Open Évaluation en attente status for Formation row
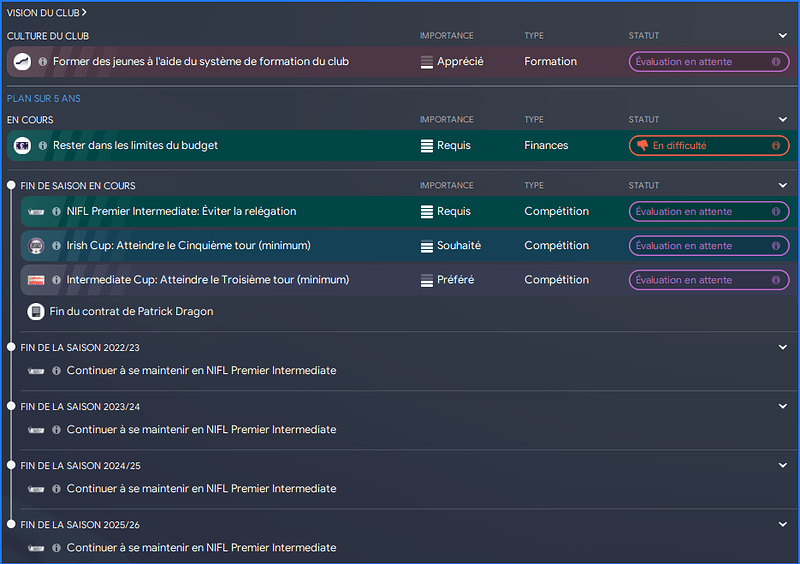 (x=709, y=62)
